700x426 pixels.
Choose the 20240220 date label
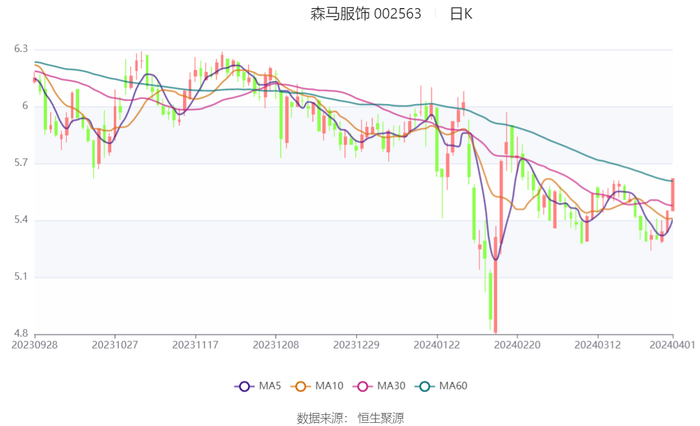[x=517, y=344]
